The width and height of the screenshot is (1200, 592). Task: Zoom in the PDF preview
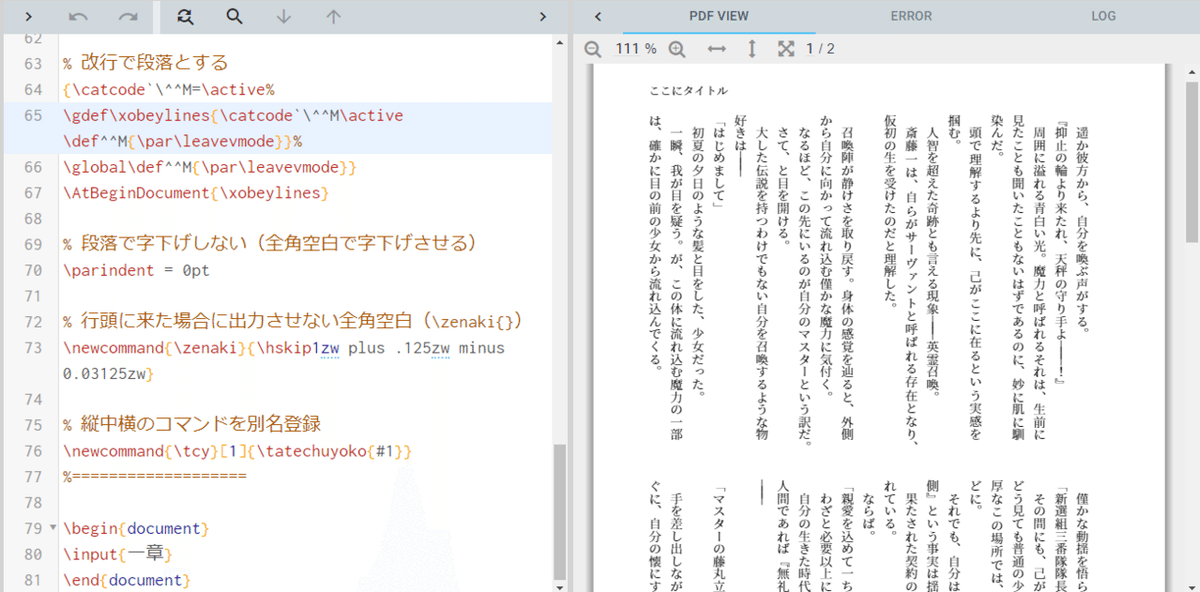(x=677, y=48)
